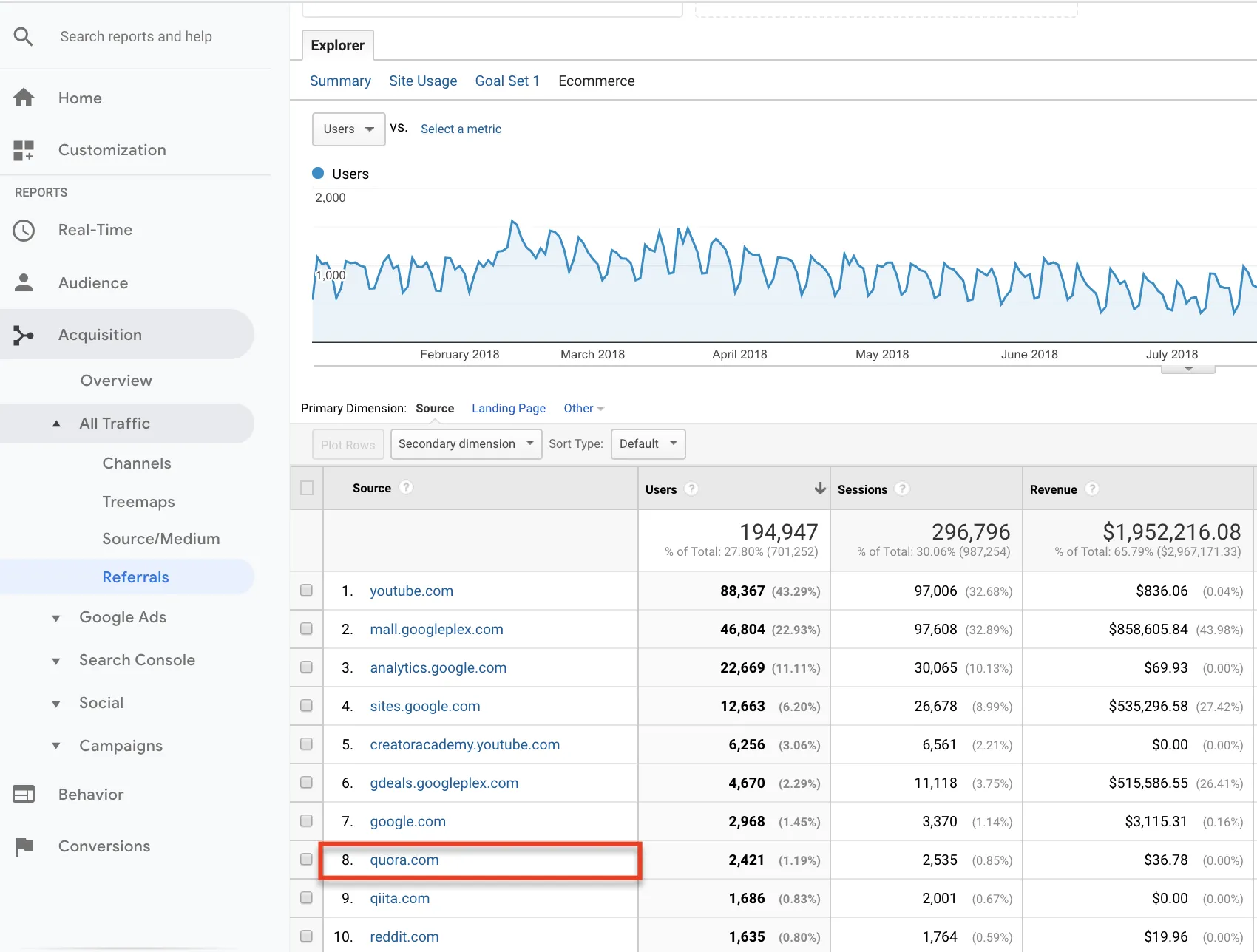Switch to the Goal Set 1 group
This screenshot has width=1257, height=952.
507,81
